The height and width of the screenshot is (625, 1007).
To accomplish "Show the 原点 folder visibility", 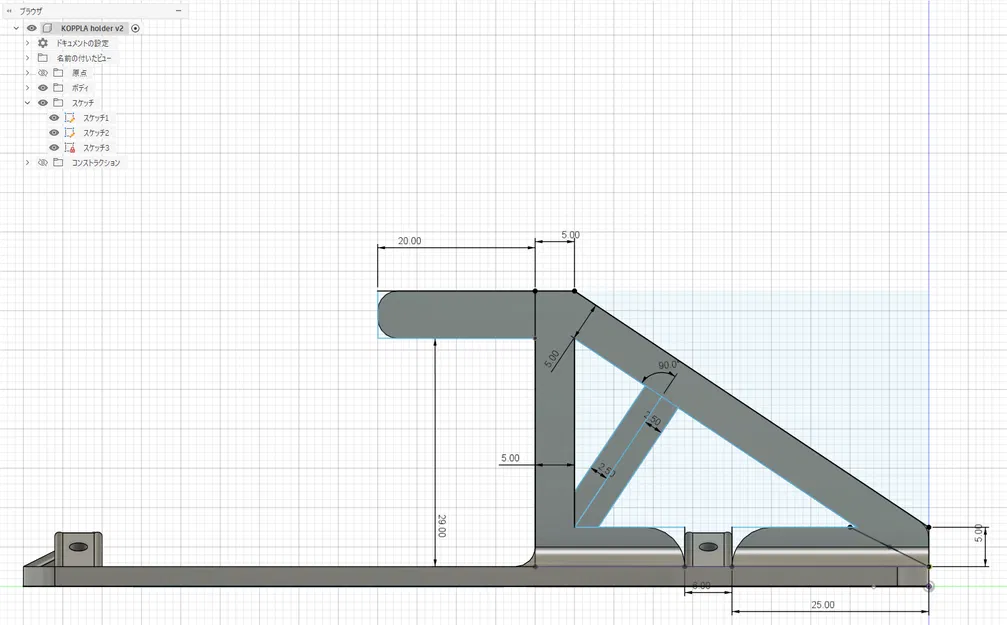I will (x=42, y=72).
